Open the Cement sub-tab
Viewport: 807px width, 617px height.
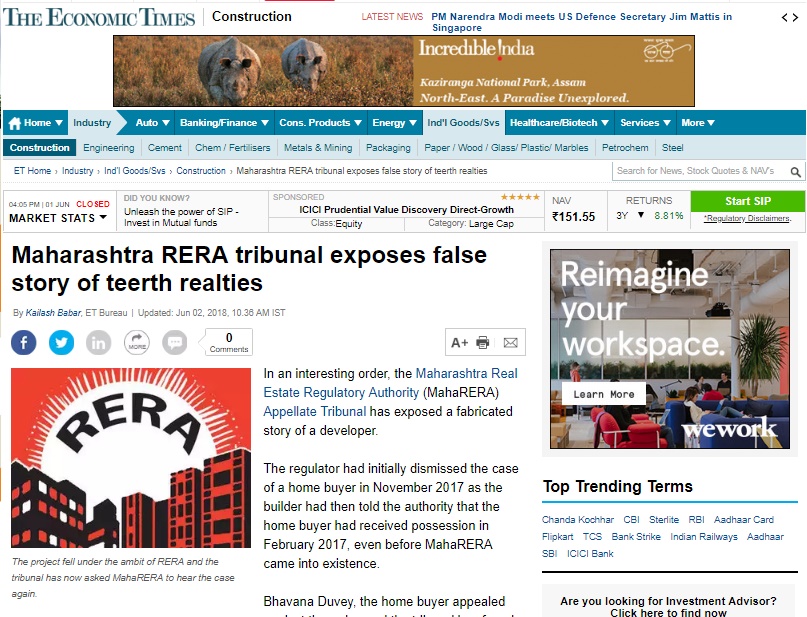165,148
